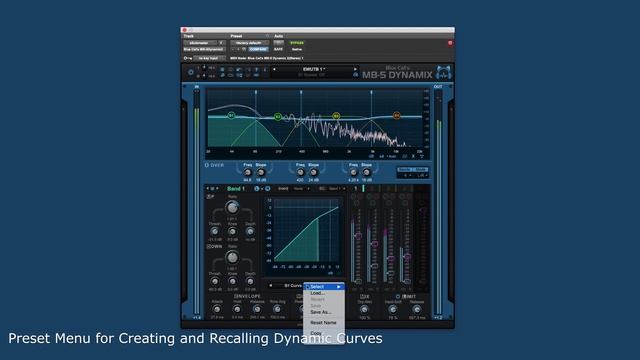Click the first crossover Slope knob
640x360 pixels.
pos(261,172)
